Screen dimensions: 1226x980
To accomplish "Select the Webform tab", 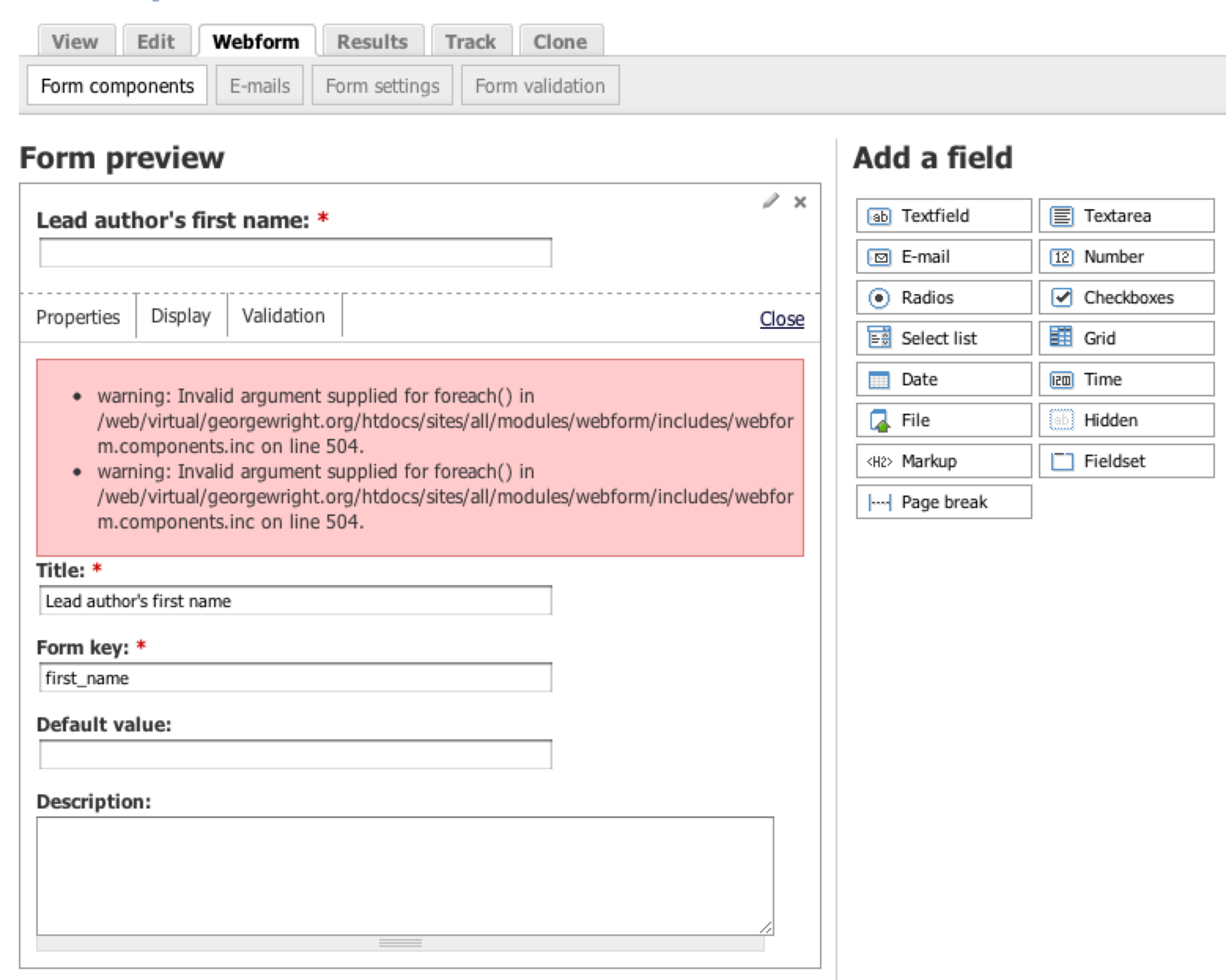I will (257, 41).
